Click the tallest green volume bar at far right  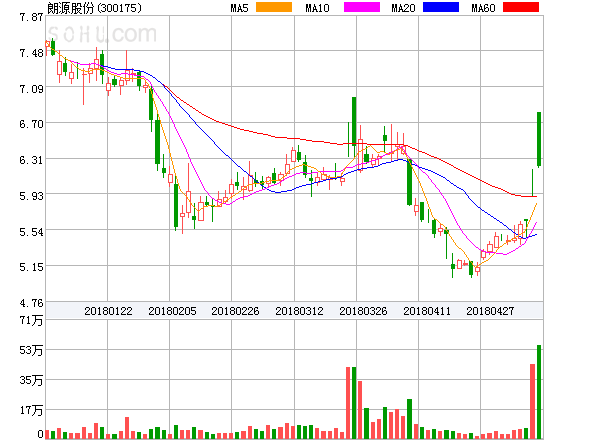point(539,392)
